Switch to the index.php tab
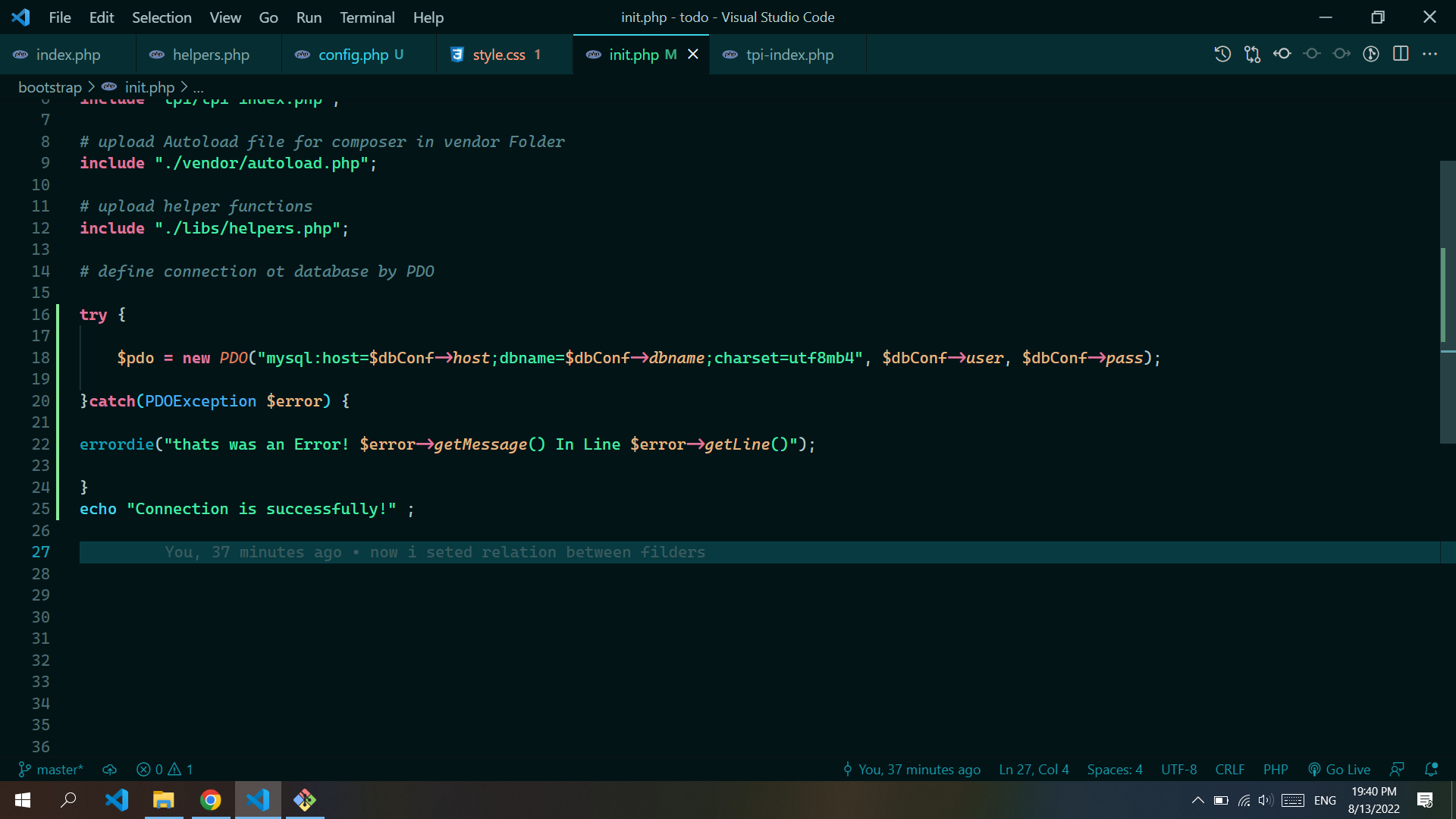The image size is (1456, 819). 67,55
